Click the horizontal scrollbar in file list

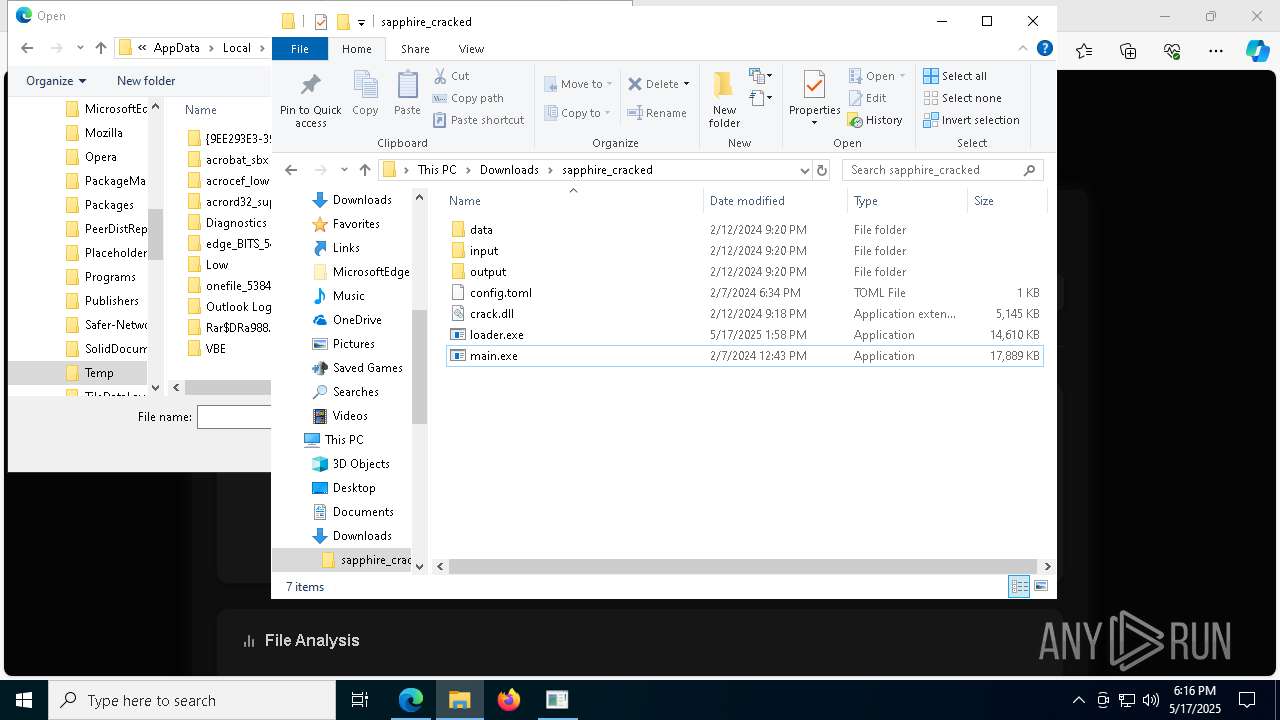[x=745, y=566]
